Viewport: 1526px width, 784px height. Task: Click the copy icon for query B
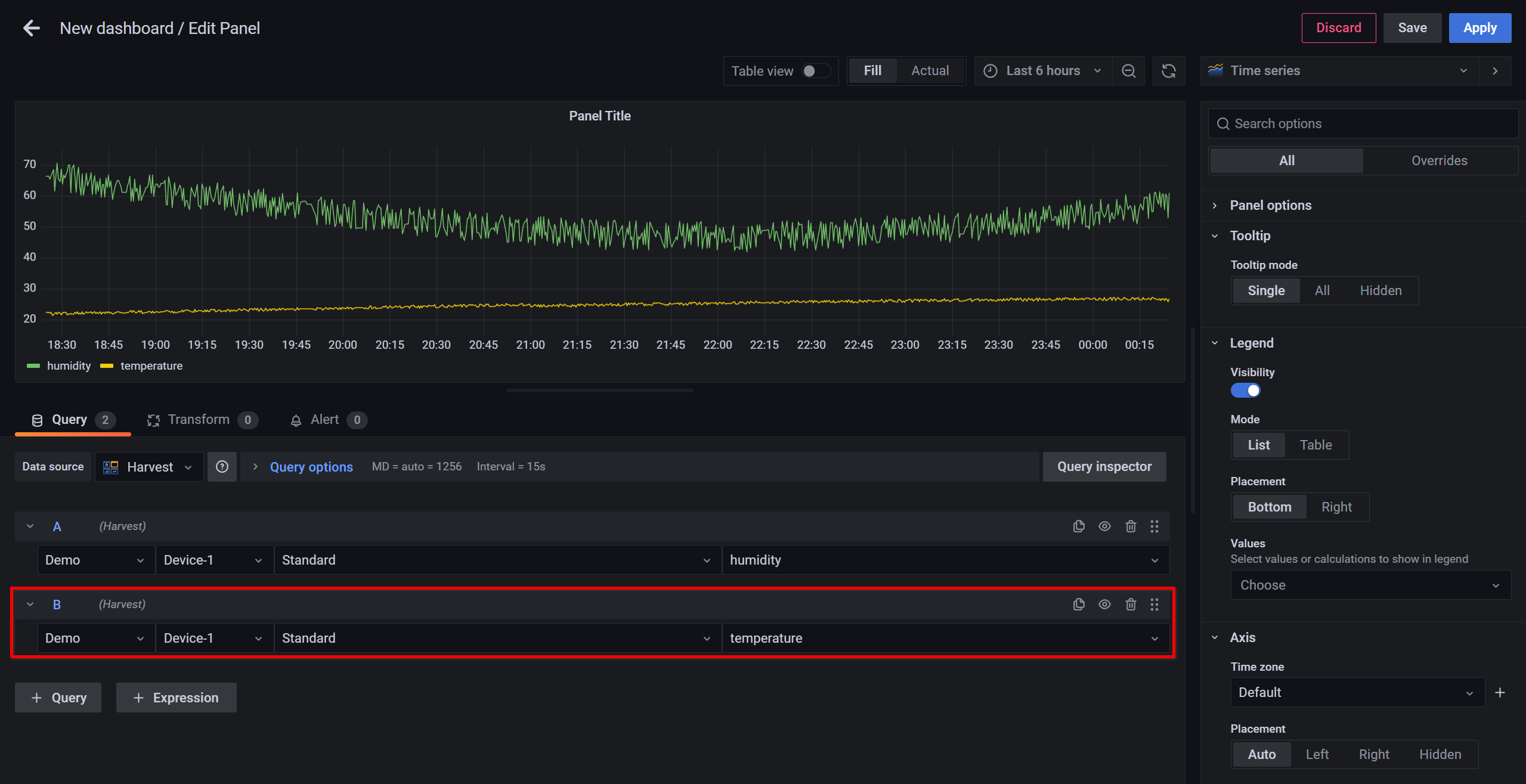tap(1078, 604)
